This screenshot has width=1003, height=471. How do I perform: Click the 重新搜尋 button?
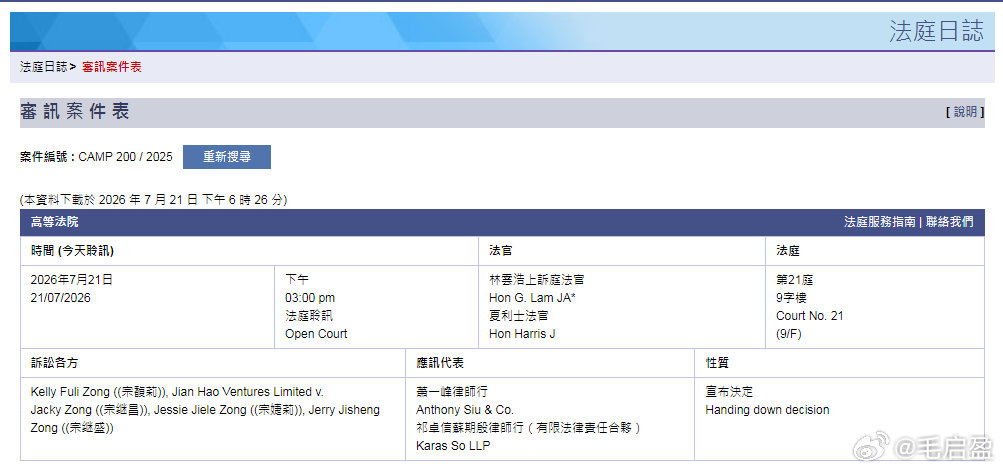226,157
